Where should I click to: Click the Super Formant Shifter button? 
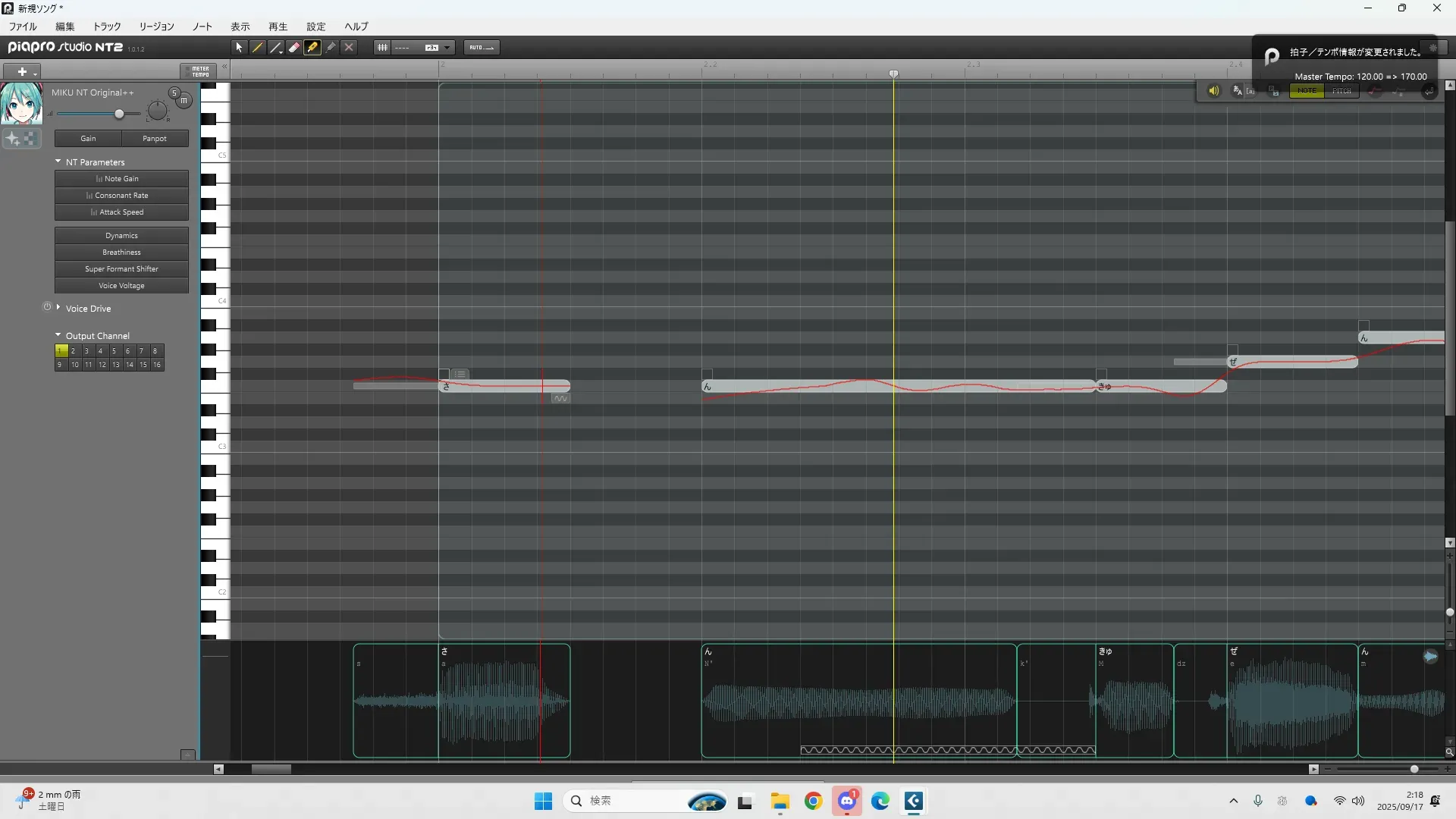[x=121, y=269]
